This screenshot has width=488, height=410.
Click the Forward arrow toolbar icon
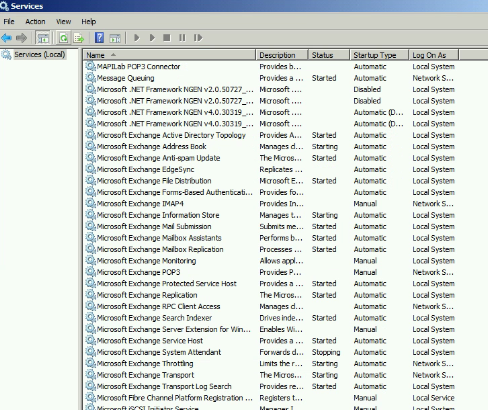click(21, 38)
